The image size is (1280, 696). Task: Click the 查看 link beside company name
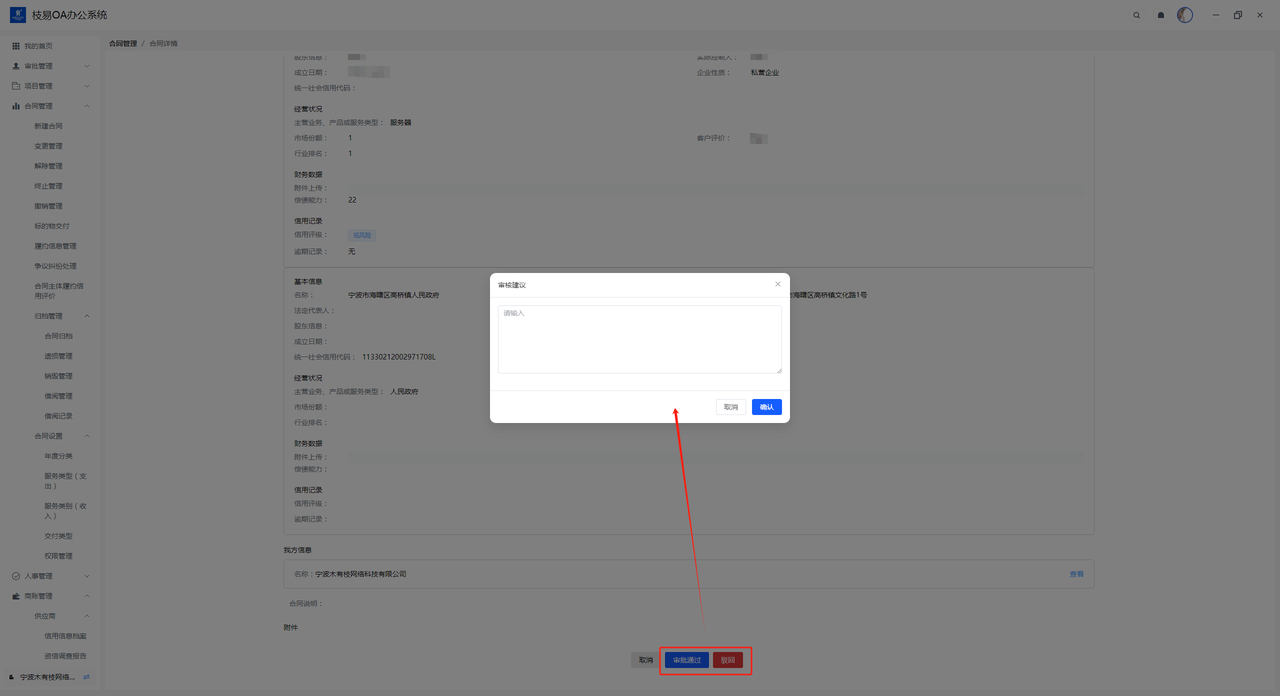point(1076,574)
